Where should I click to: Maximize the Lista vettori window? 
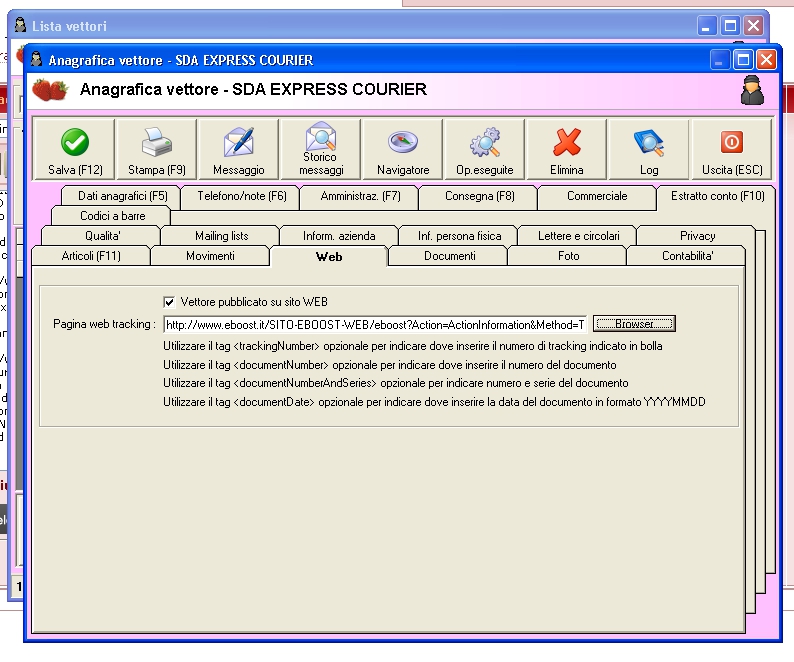click(730, 25)
